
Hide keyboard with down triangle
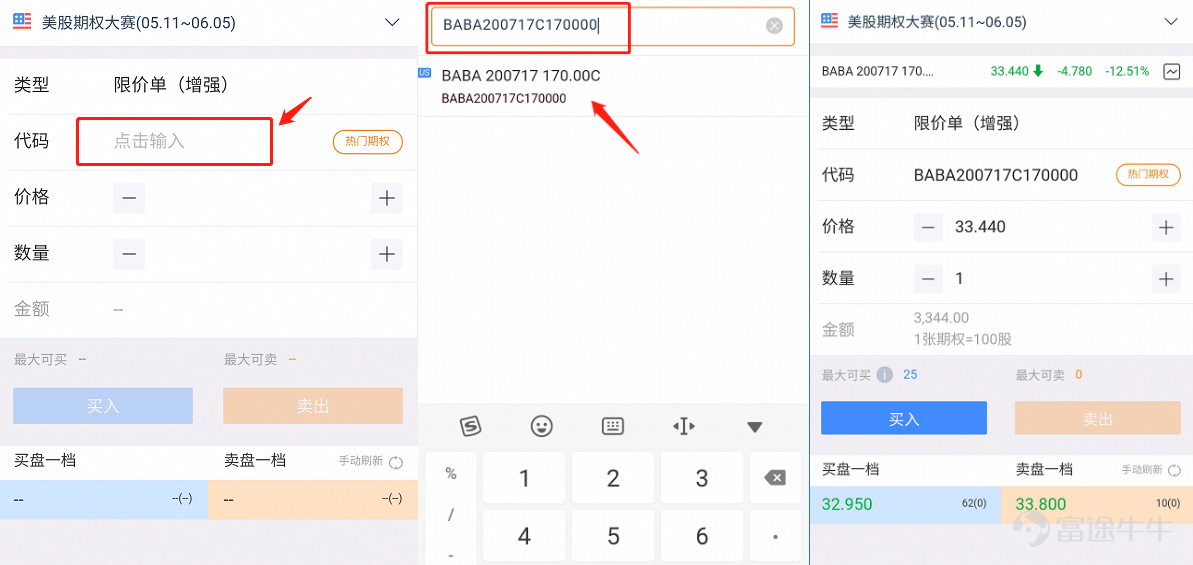(755, 427)
